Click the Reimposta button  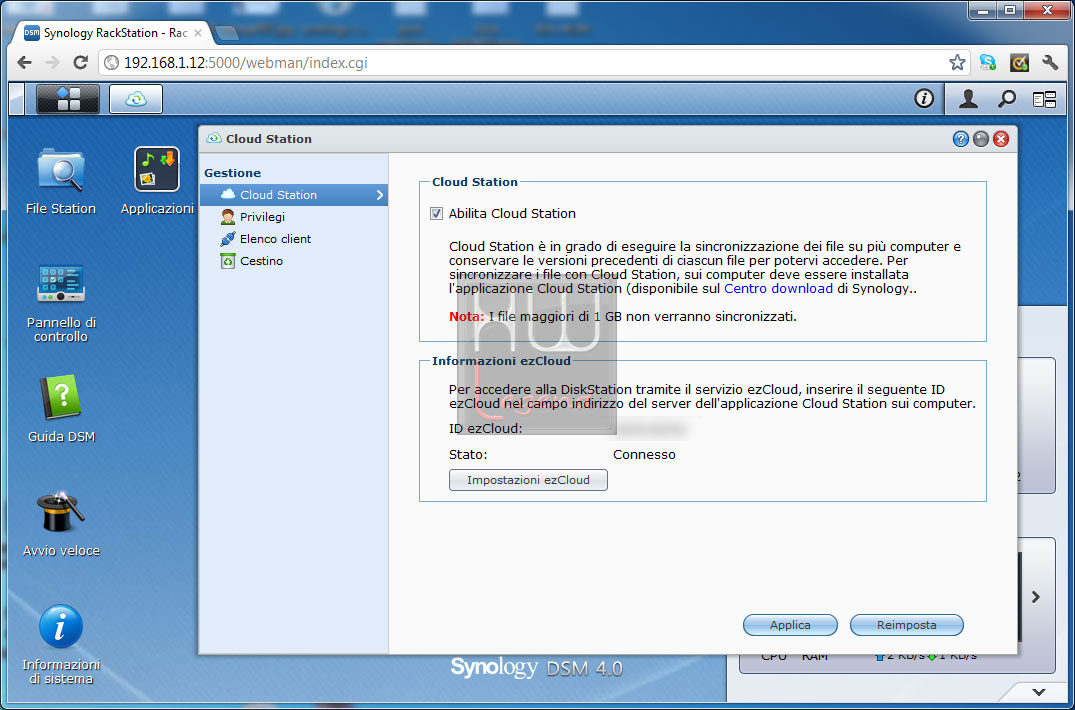(906, 625)
